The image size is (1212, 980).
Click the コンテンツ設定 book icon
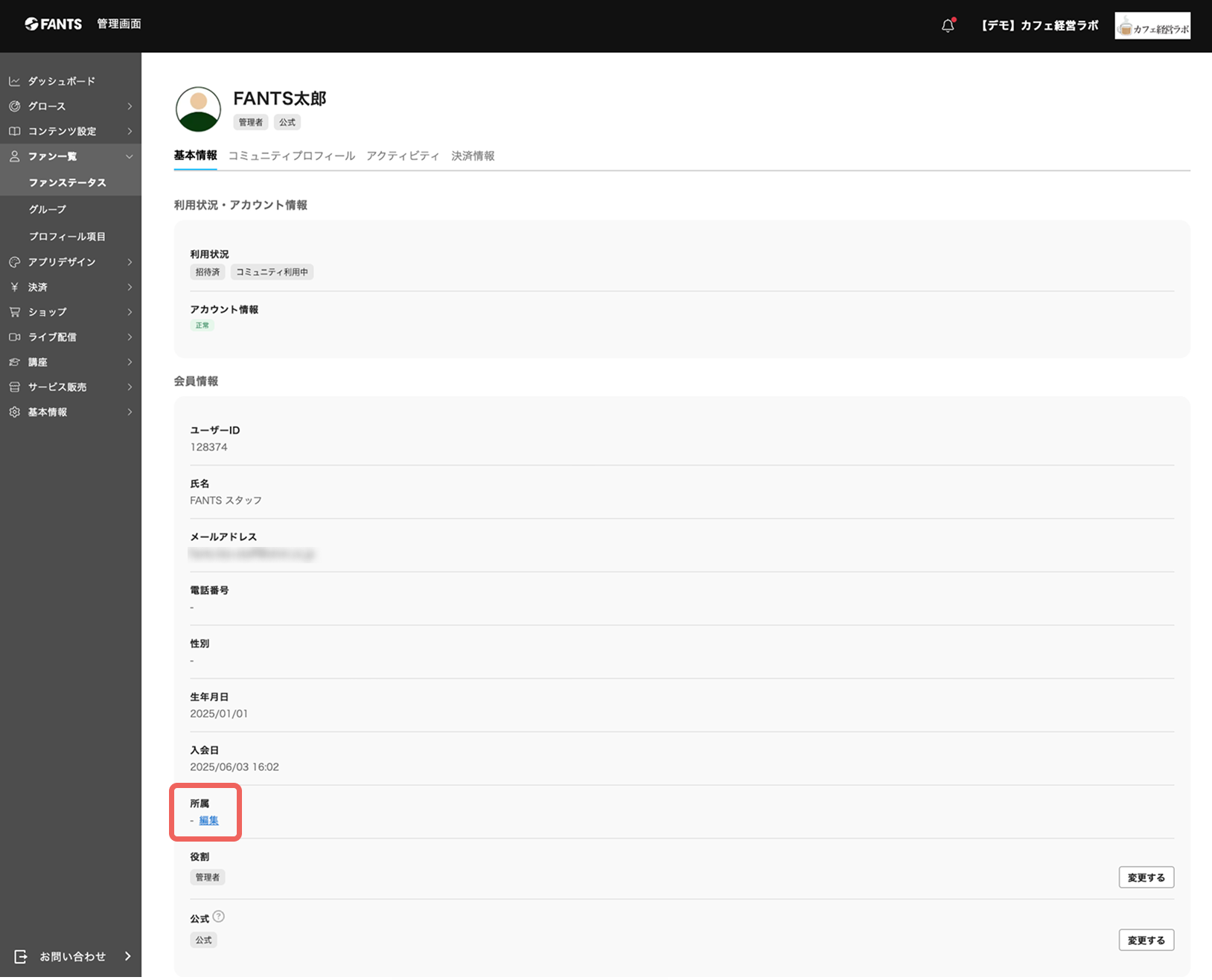[x=14, y=131]
